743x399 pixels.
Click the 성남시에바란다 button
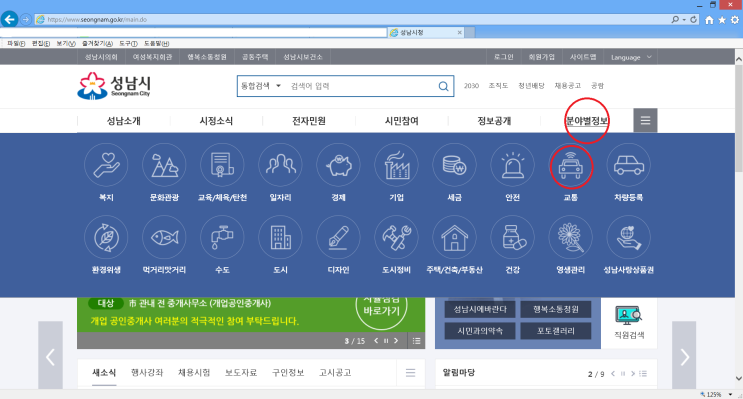(x=480, y=309)
